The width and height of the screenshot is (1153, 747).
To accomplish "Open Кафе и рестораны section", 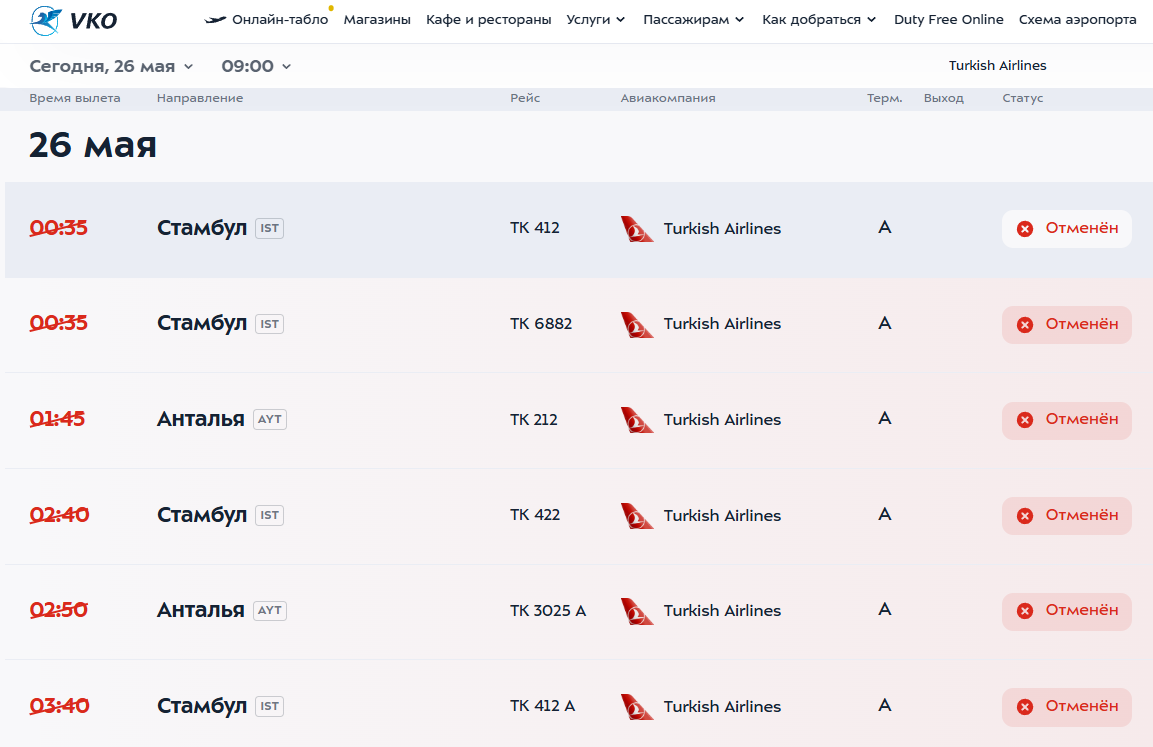I will [488, 20].
